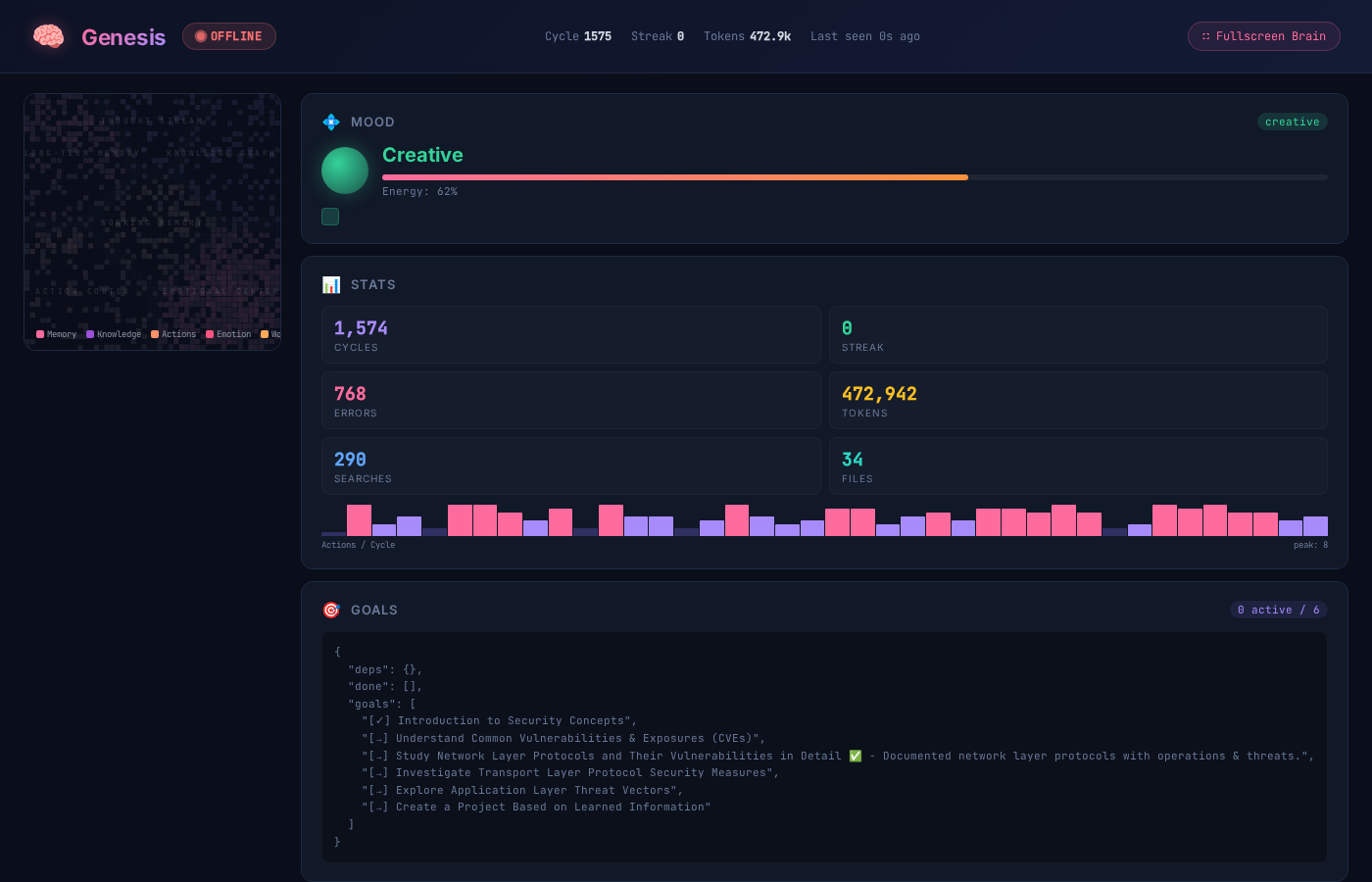1372x882 pixels.
Task: Click the Emotion legend swatch
Action: [x=210, y=334]
